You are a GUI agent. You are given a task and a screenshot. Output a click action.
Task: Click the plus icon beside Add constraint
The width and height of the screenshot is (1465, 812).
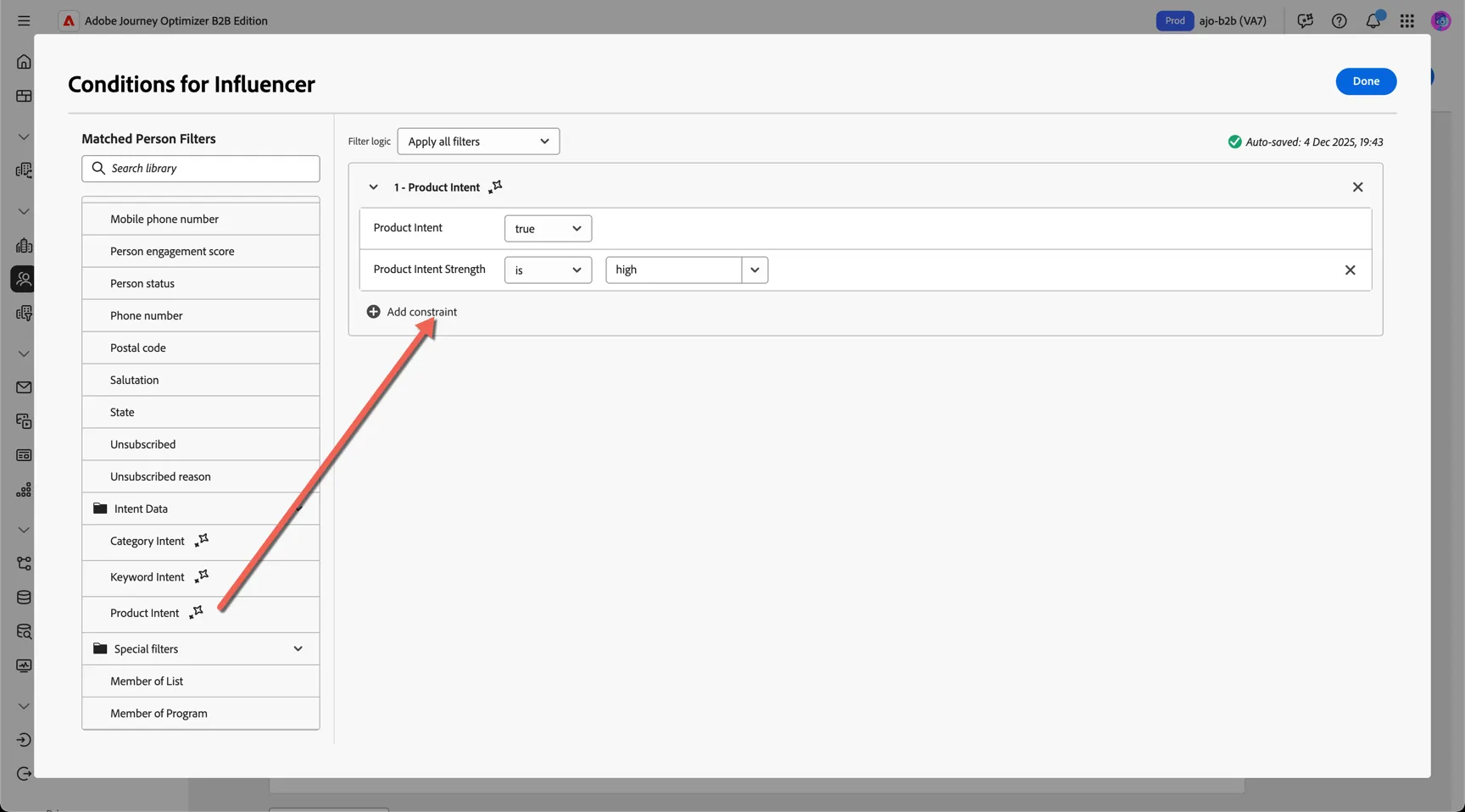coord(373,312)
